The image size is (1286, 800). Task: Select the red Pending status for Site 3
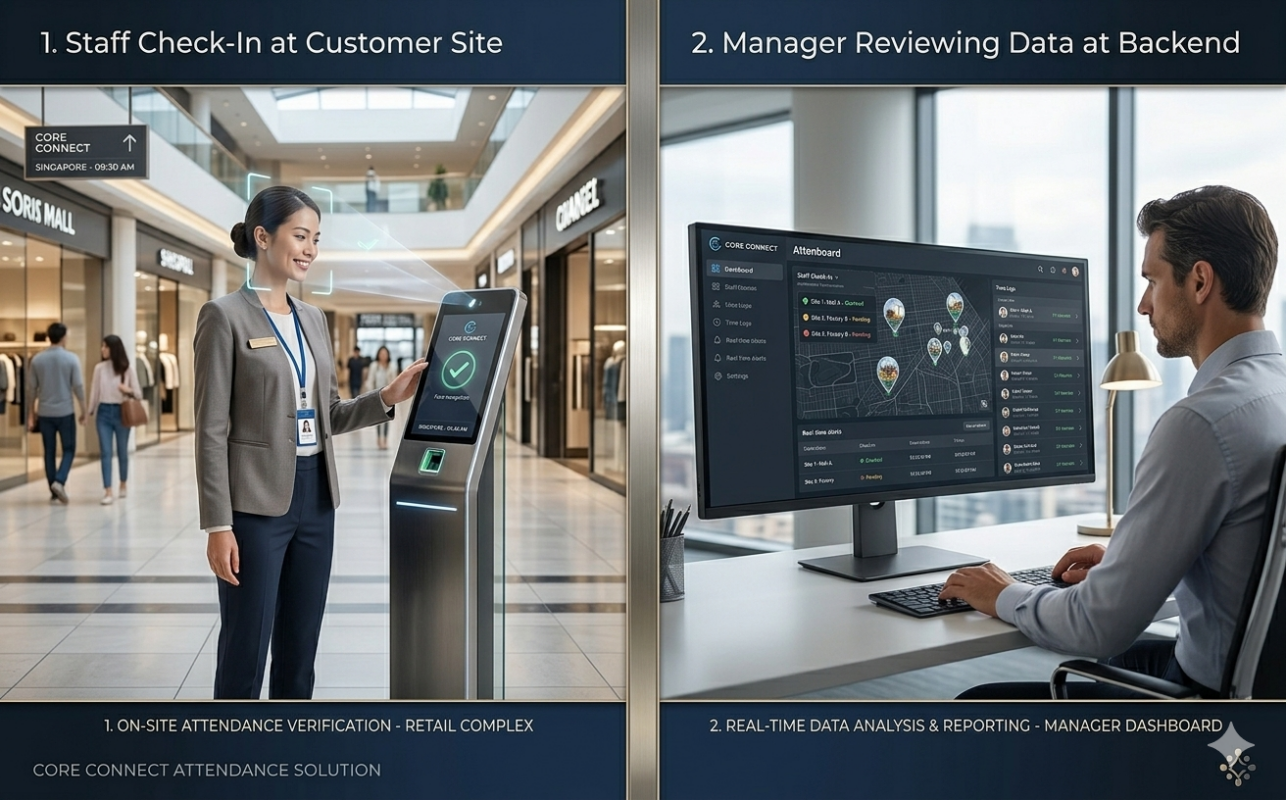(x=862, y=334)
